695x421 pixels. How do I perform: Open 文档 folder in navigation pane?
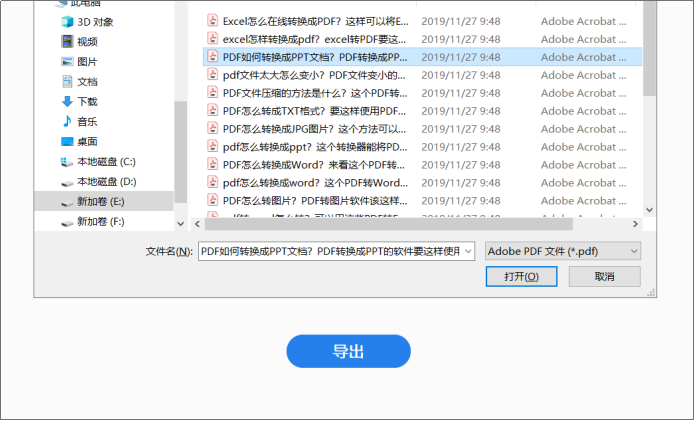(x=87, y=82)
